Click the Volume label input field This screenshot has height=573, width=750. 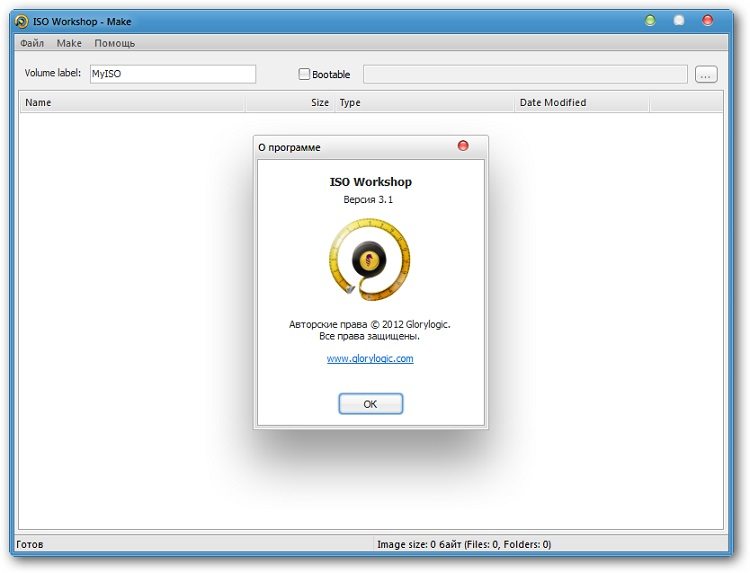tap(173, 74)
